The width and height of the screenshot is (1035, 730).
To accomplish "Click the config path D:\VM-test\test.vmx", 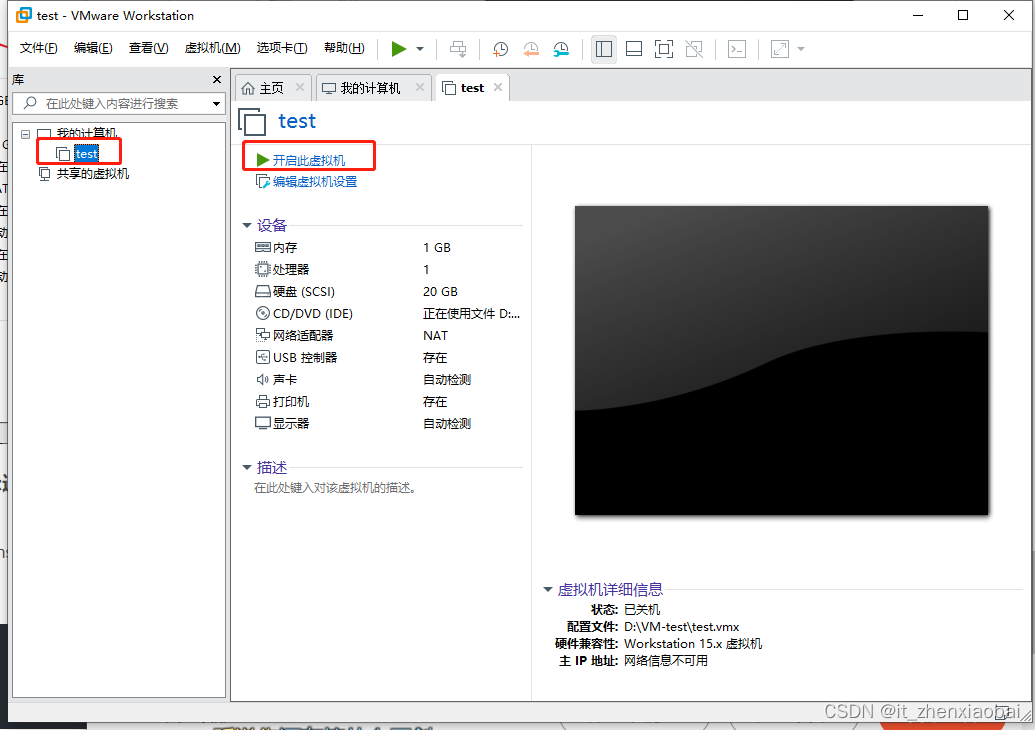I will click(681, 627).
